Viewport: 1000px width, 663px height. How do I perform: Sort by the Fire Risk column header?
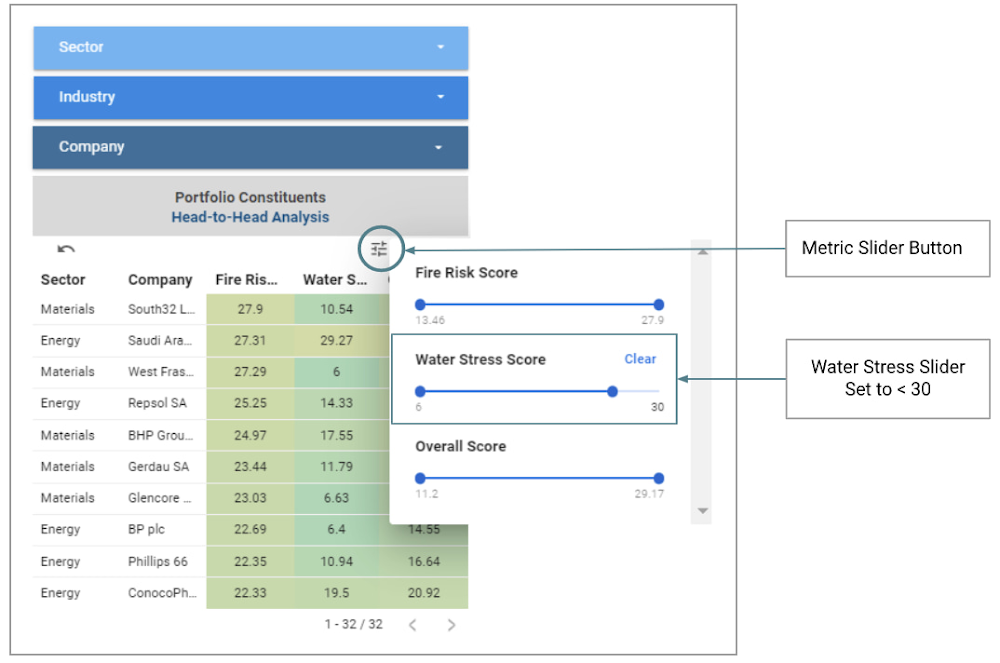[x=246, y=280]
